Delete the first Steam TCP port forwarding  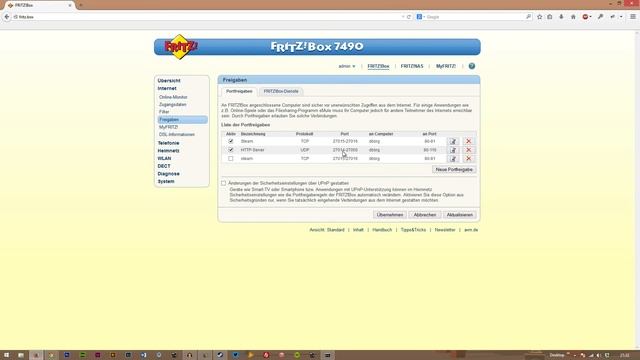coord(469,141)
